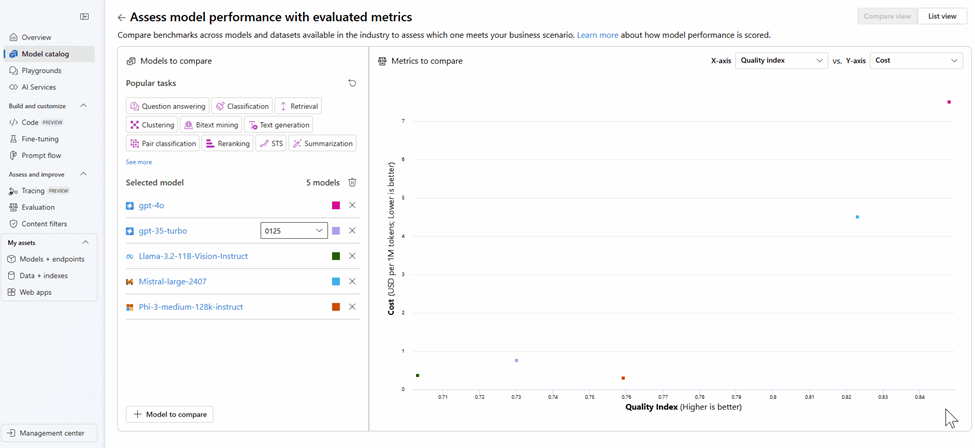975x448 pixels.
Task: Click the pink gpt-4o color swatch
Action: click(x=336, y=205)
